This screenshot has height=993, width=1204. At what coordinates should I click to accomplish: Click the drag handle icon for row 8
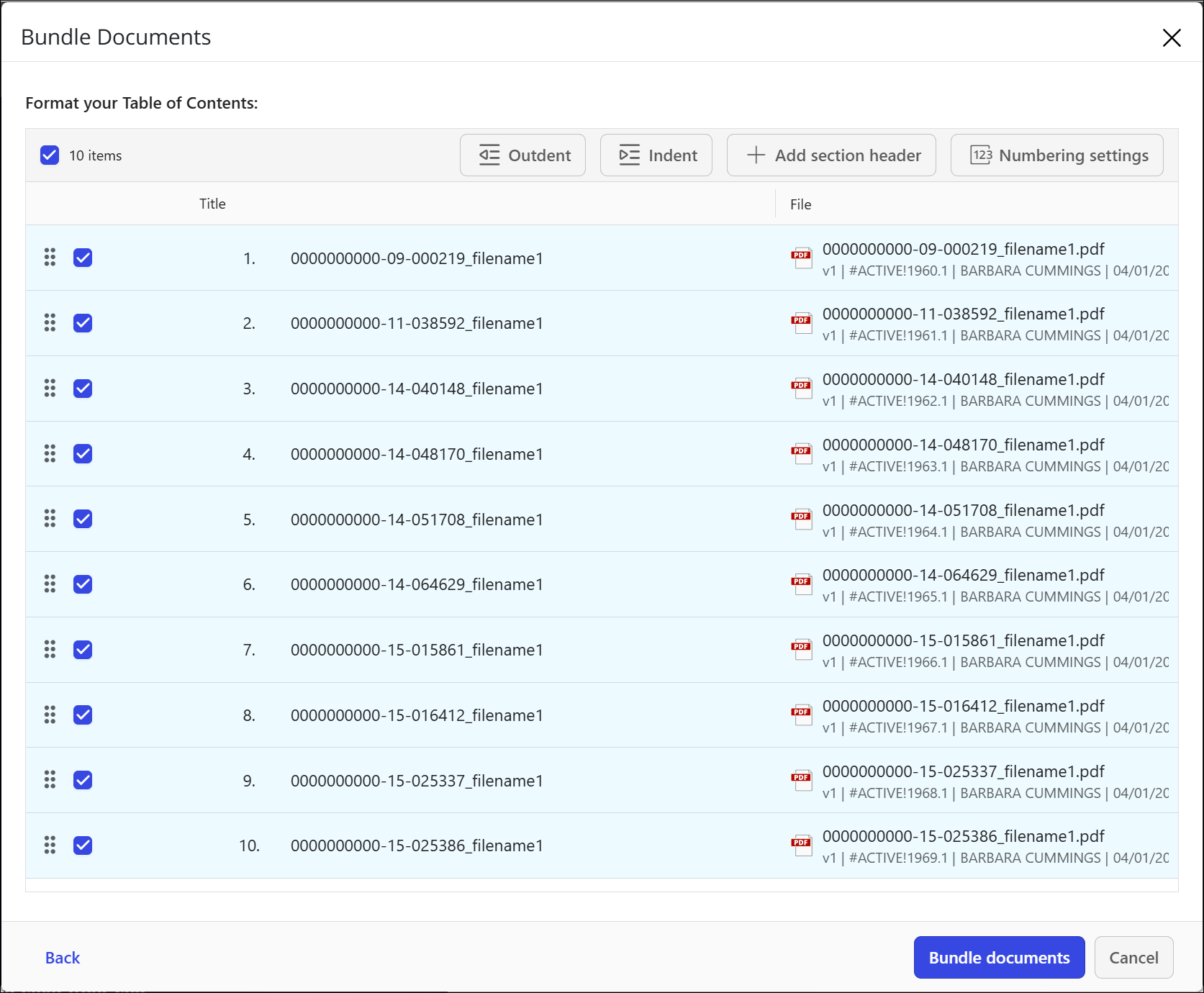50,715
